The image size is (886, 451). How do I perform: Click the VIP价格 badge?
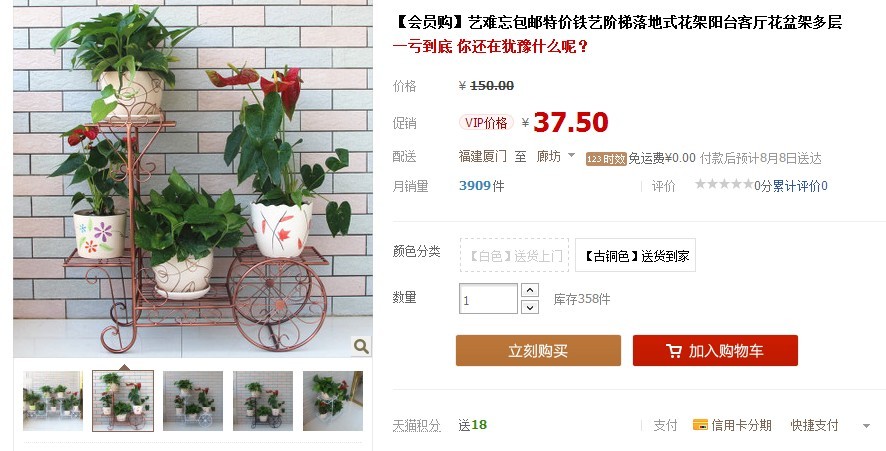(486, 123)
